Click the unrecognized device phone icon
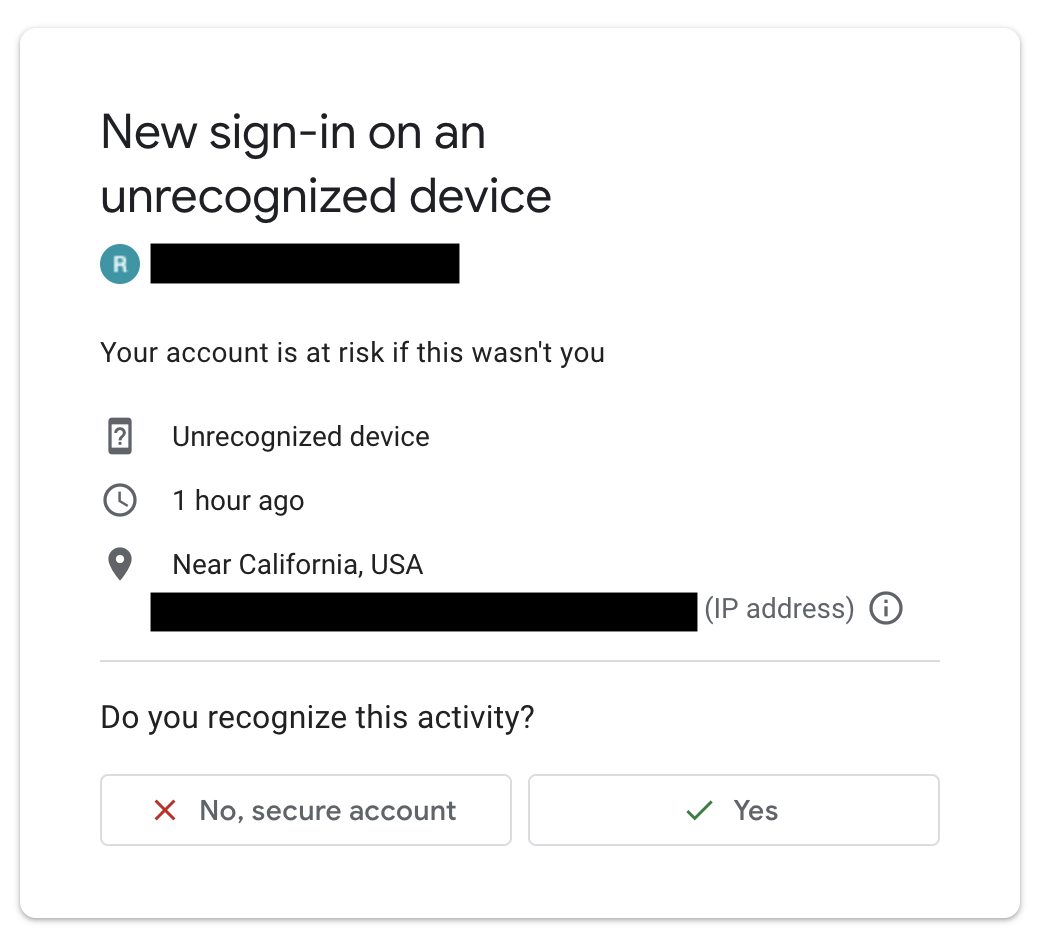The height and width of the screenshot is (950, 1050). [x=120, y=437]
